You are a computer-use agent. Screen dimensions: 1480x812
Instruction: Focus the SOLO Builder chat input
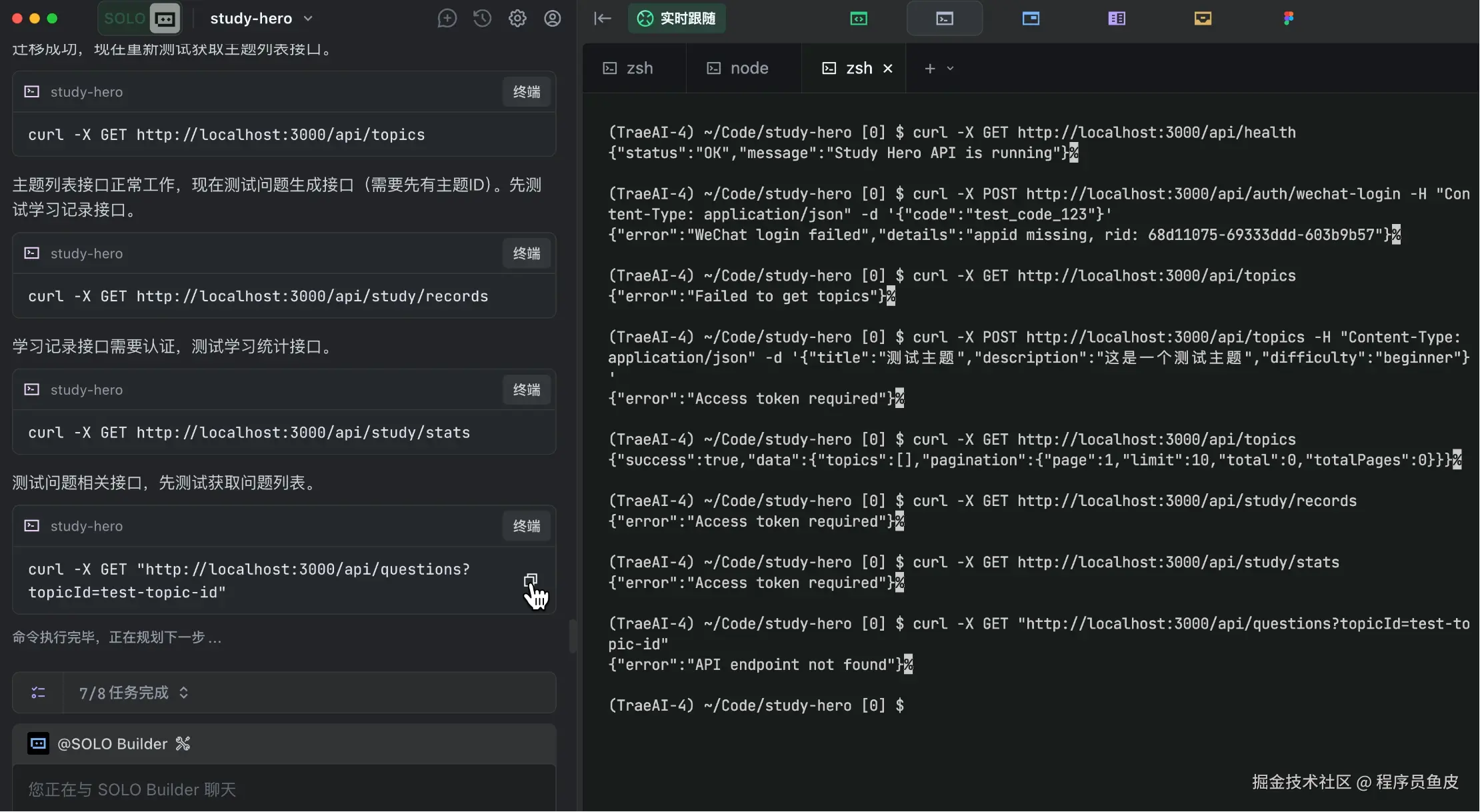tap(284, 789)
